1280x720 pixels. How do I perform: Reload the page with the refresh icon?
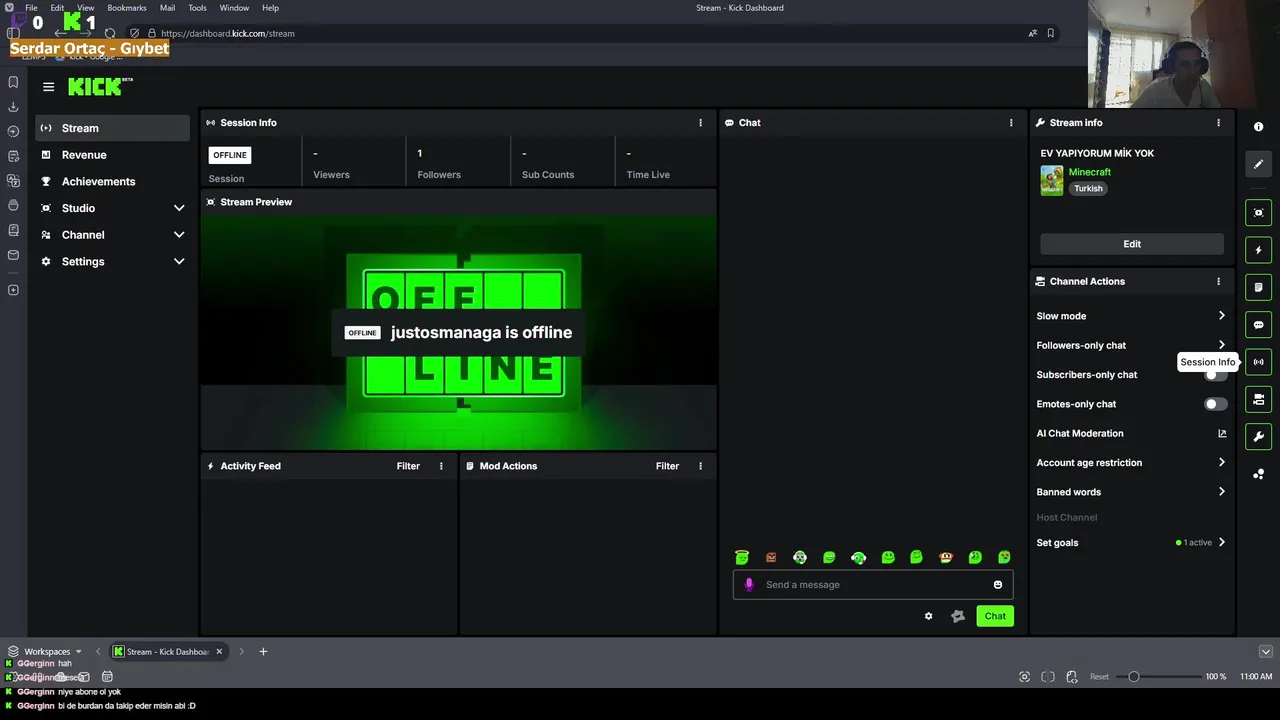[x=110, y=33]
